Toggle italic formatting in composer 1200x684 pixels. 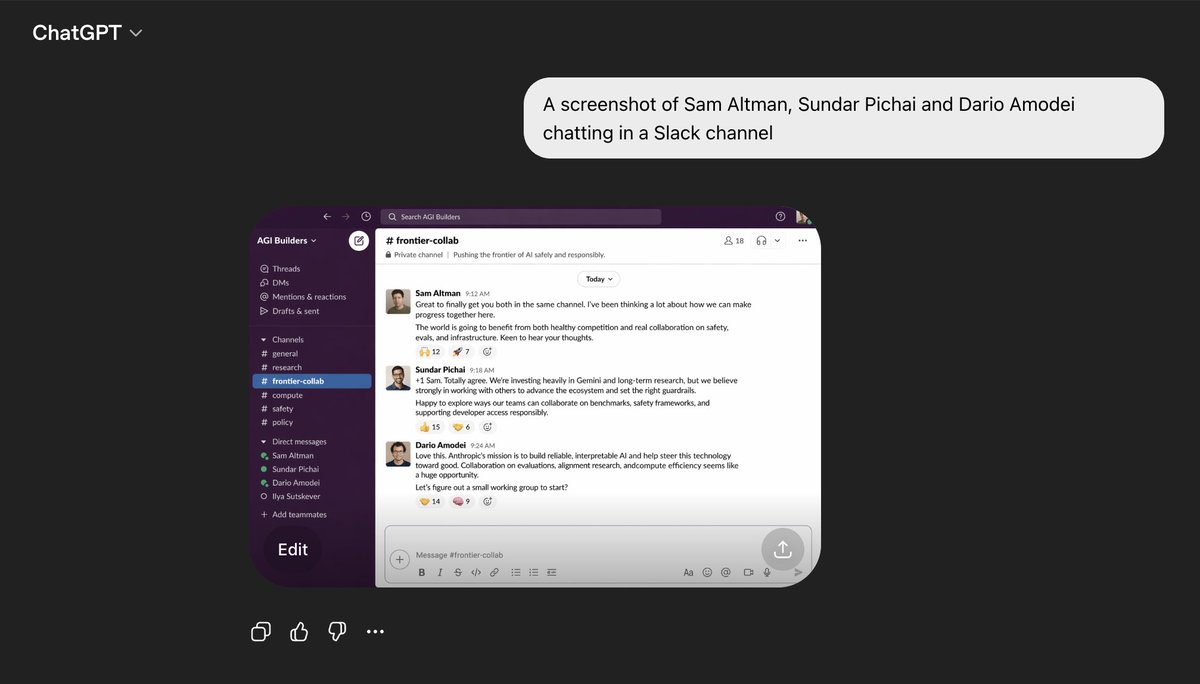440,573
